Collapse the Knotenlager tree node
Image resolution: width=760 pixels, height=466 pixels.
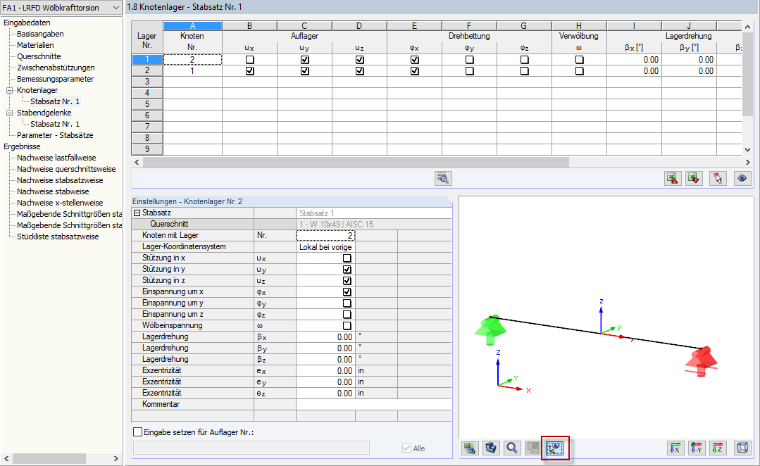coord(9,90)
